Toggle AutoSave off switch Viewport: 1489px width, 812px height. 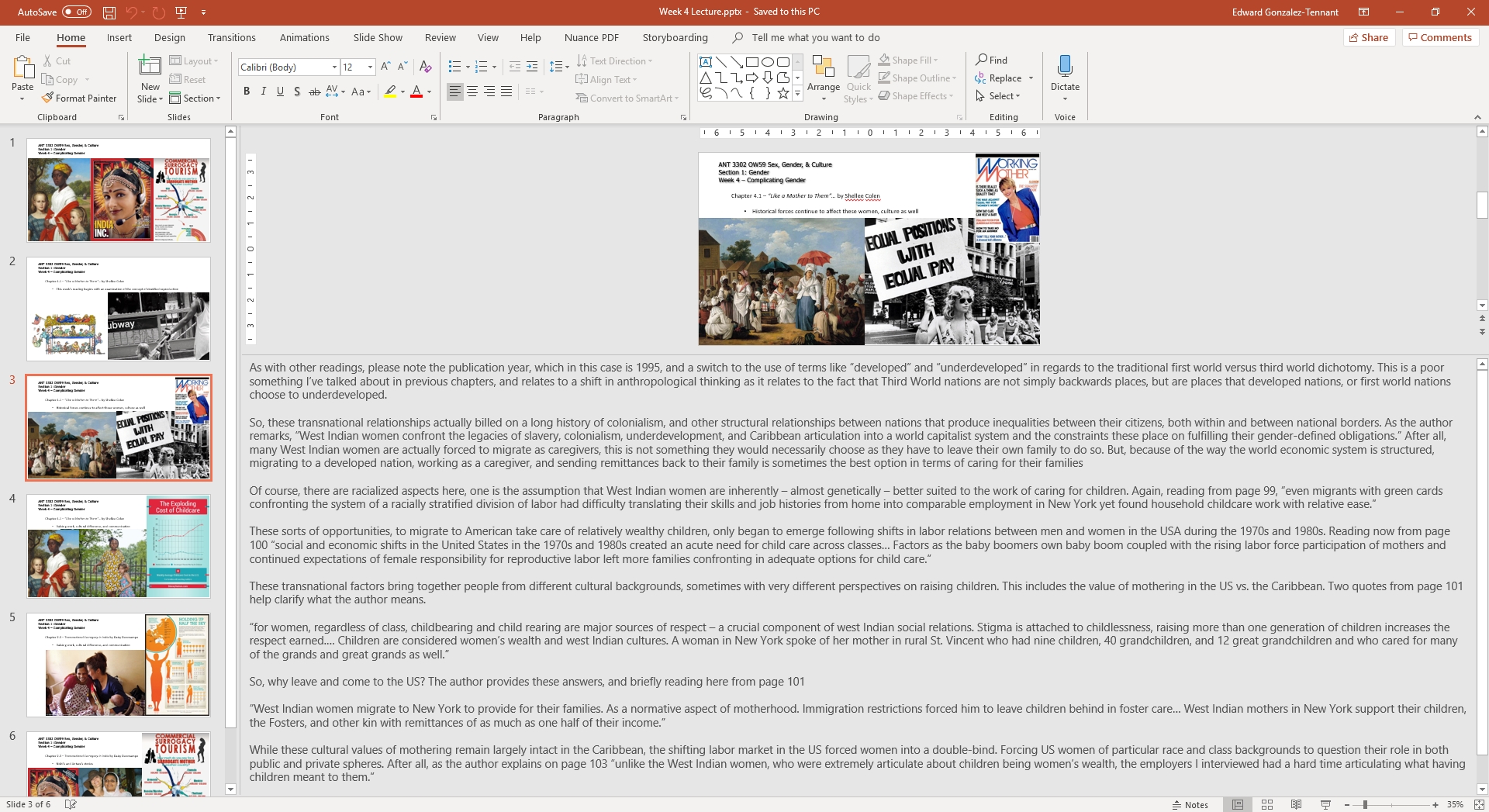click(x=77, y=12)
